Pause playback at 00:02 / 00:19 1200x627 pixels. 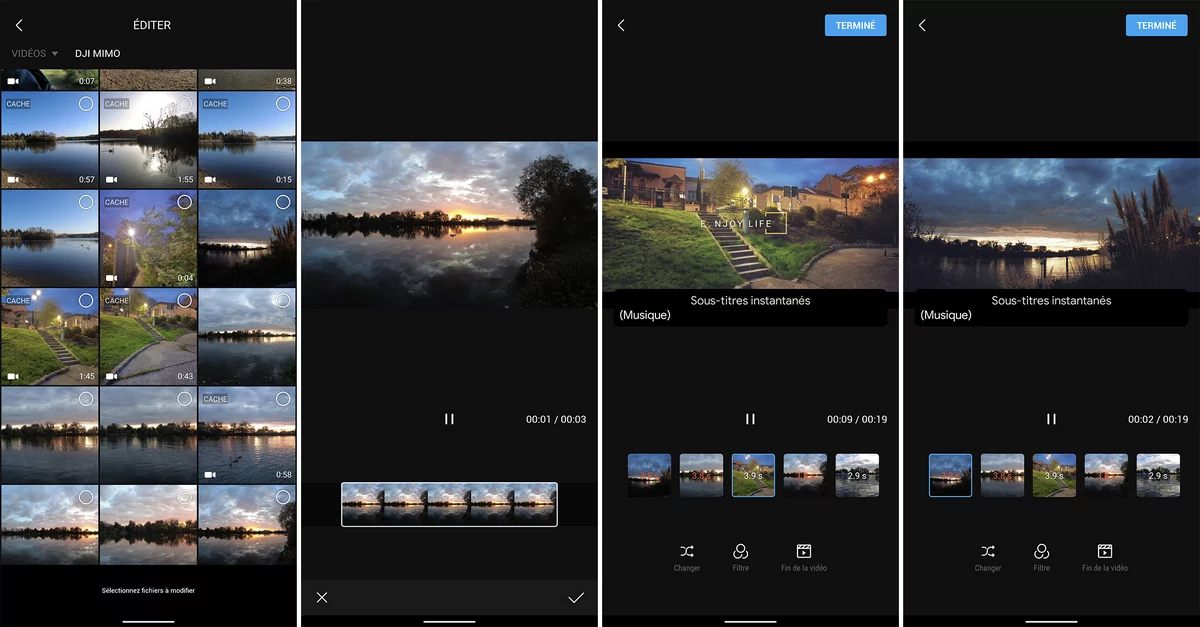1051,419
